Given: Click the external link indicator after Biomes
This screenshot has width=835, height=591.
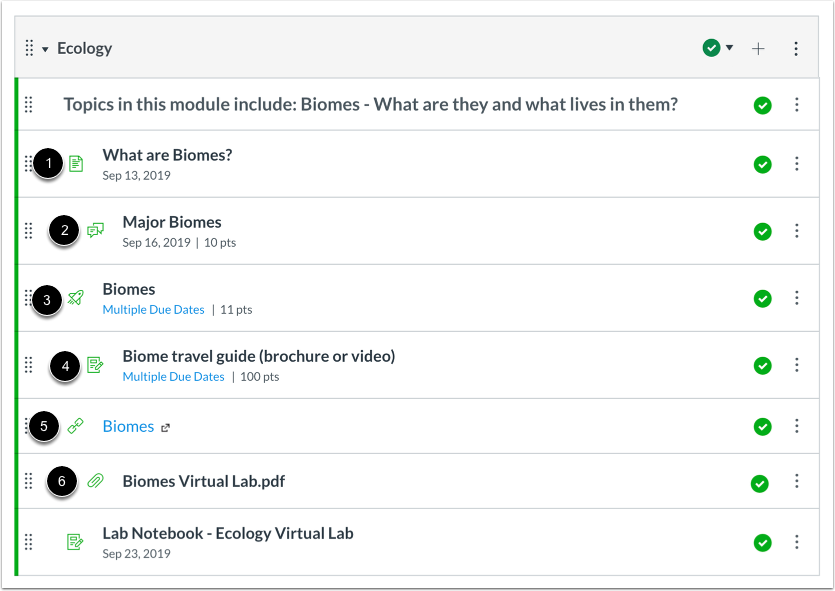Looking at the screenshot, I should 165,427.
